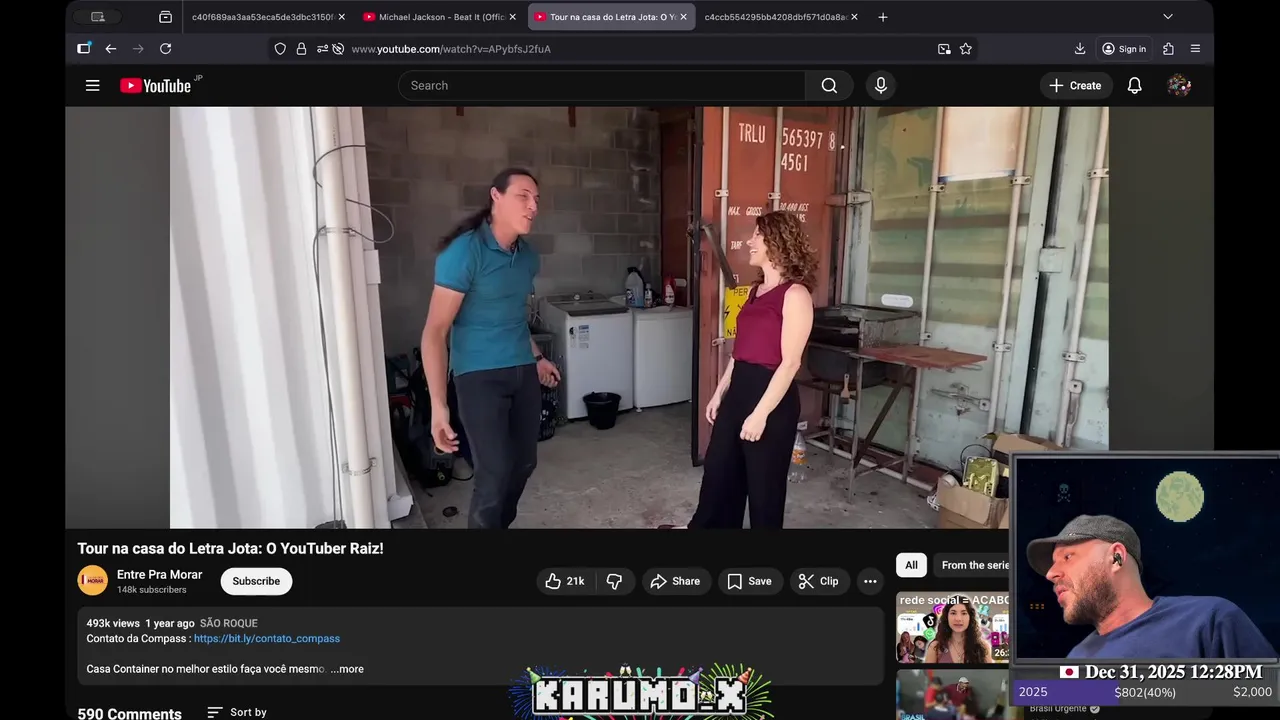
Task: Dislike the video with thumbs down
Action: pos(615,581)
